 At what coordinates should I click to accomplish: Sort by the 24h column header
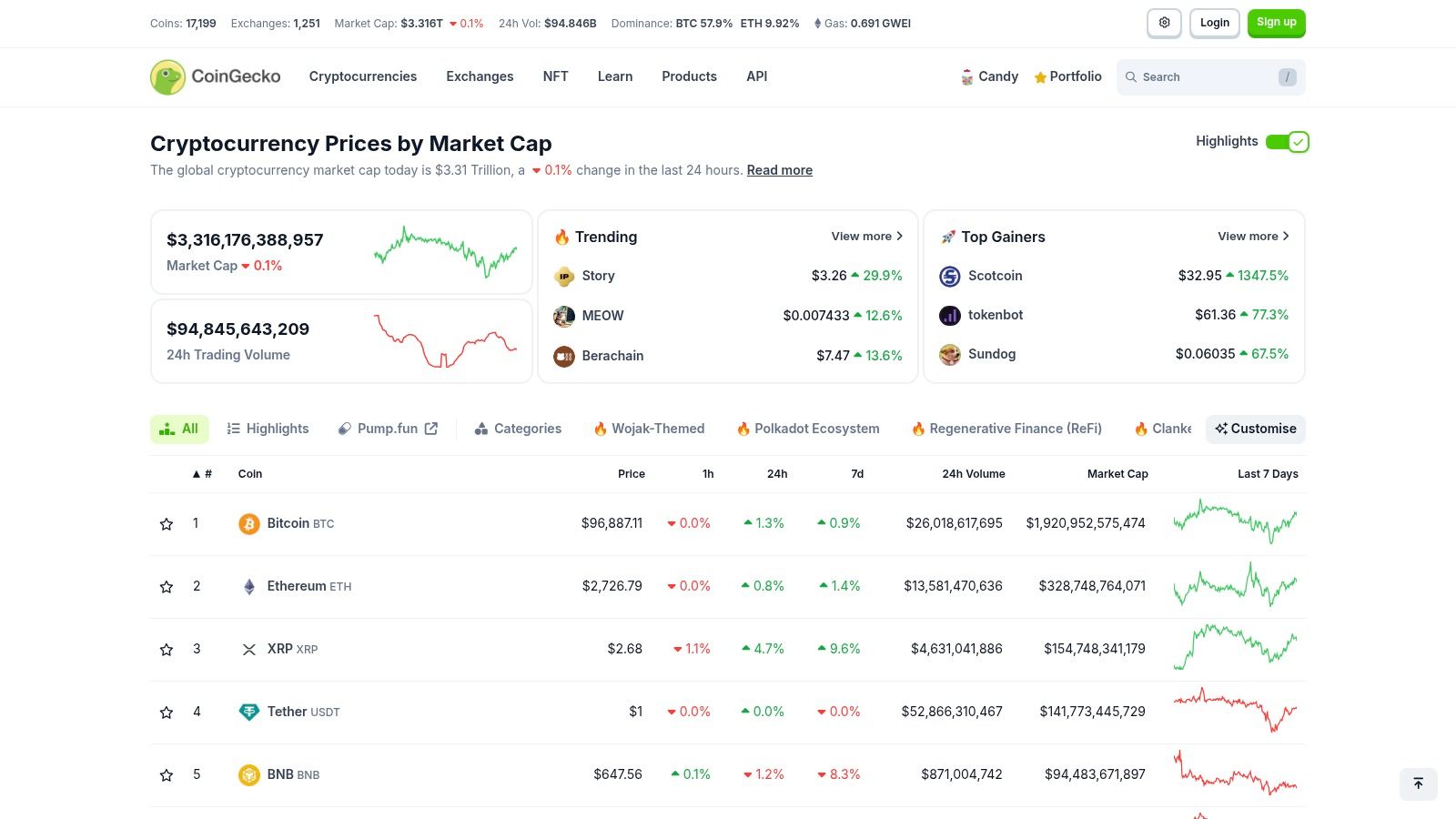click(777, 474)
